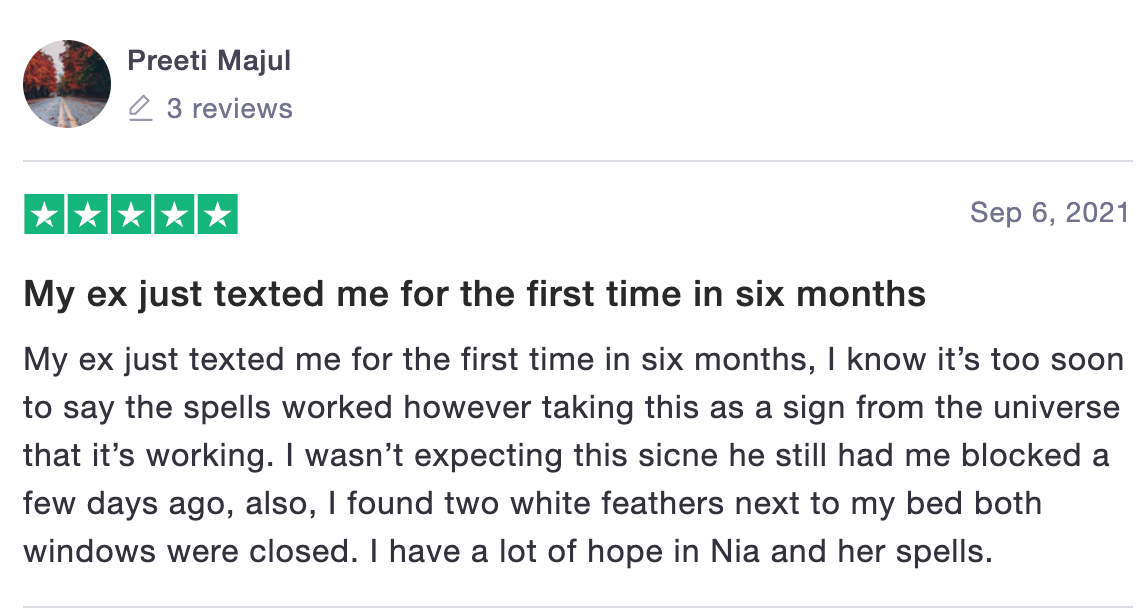Click "windows were closed" text in review
Screen dimensions: 1144x608
190,552
